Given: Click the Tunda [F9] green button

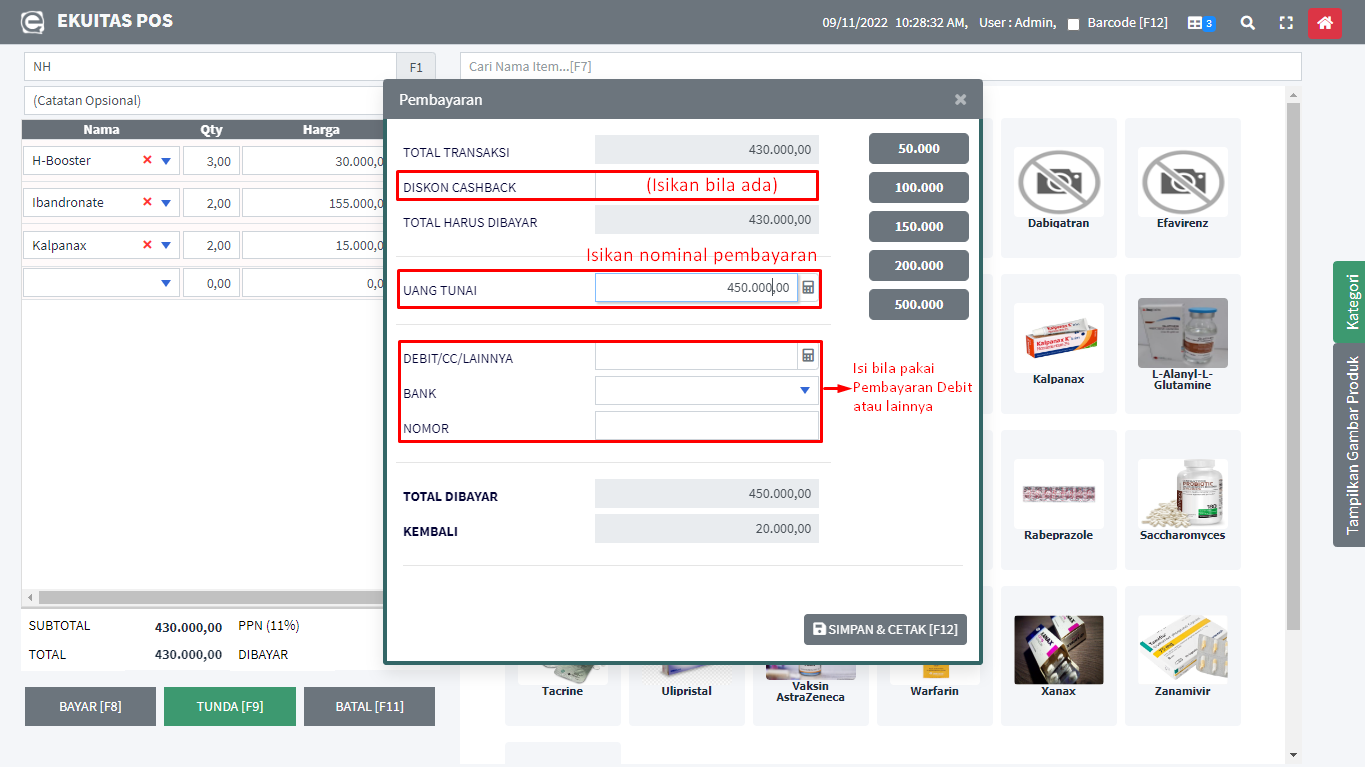Looking at the screenshot, I should pyautogui.click(x=230, y=706).
